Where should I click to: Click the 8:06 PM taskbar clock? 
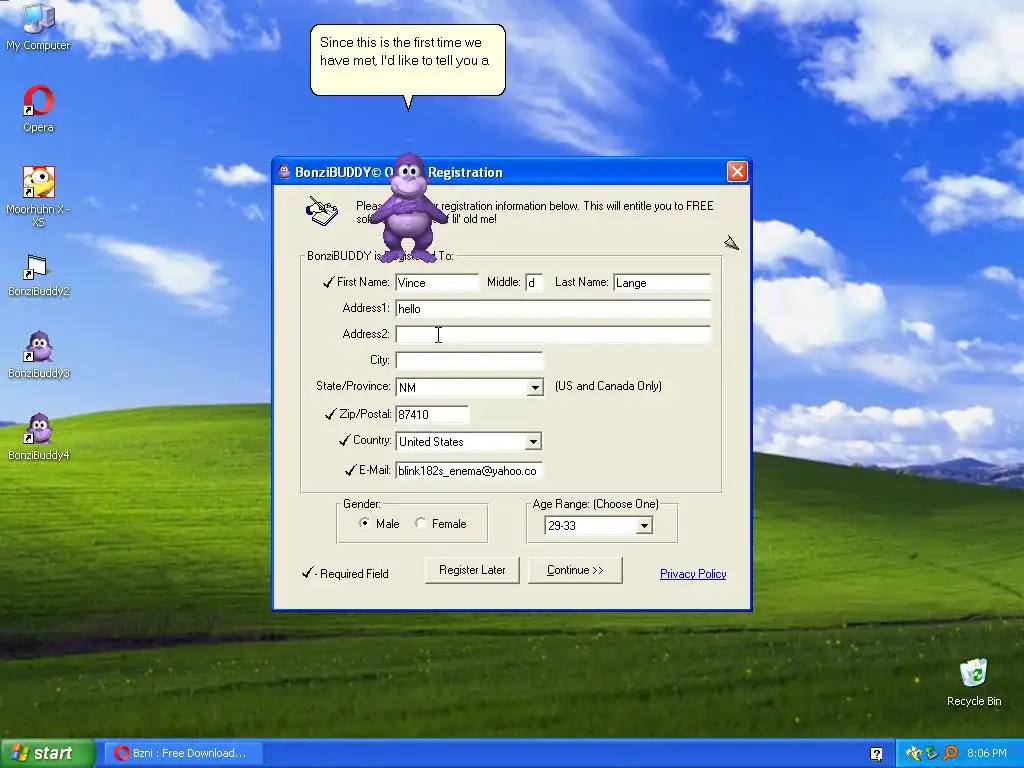(986, 753)
